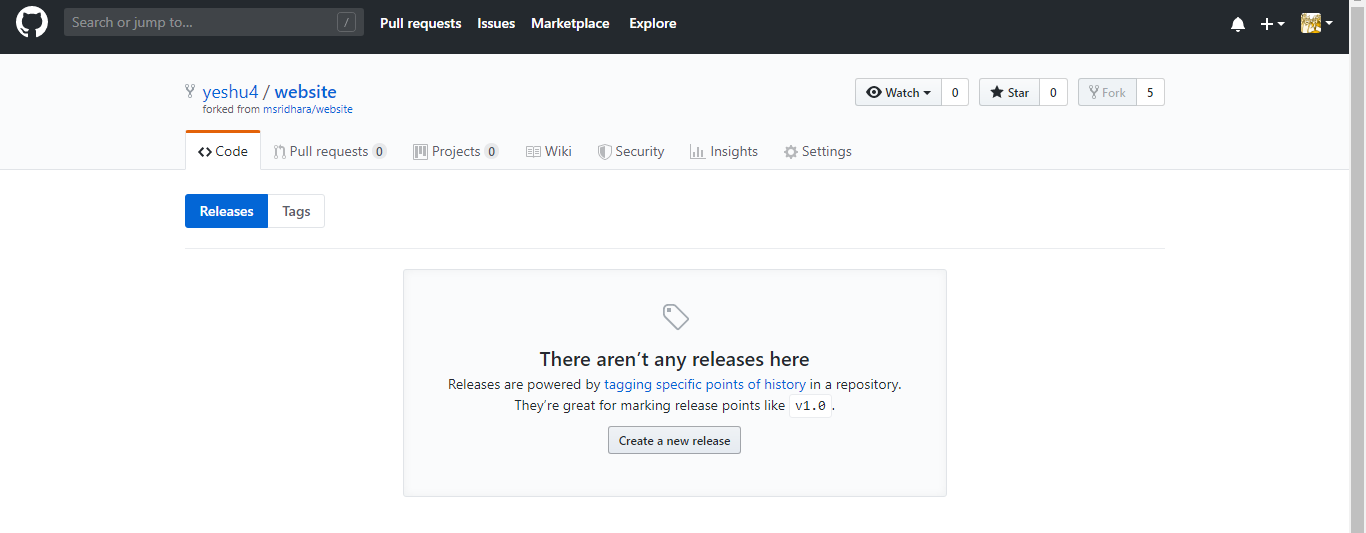Click the stargazers count 0
The image size is (1366, 533).
1053,92
